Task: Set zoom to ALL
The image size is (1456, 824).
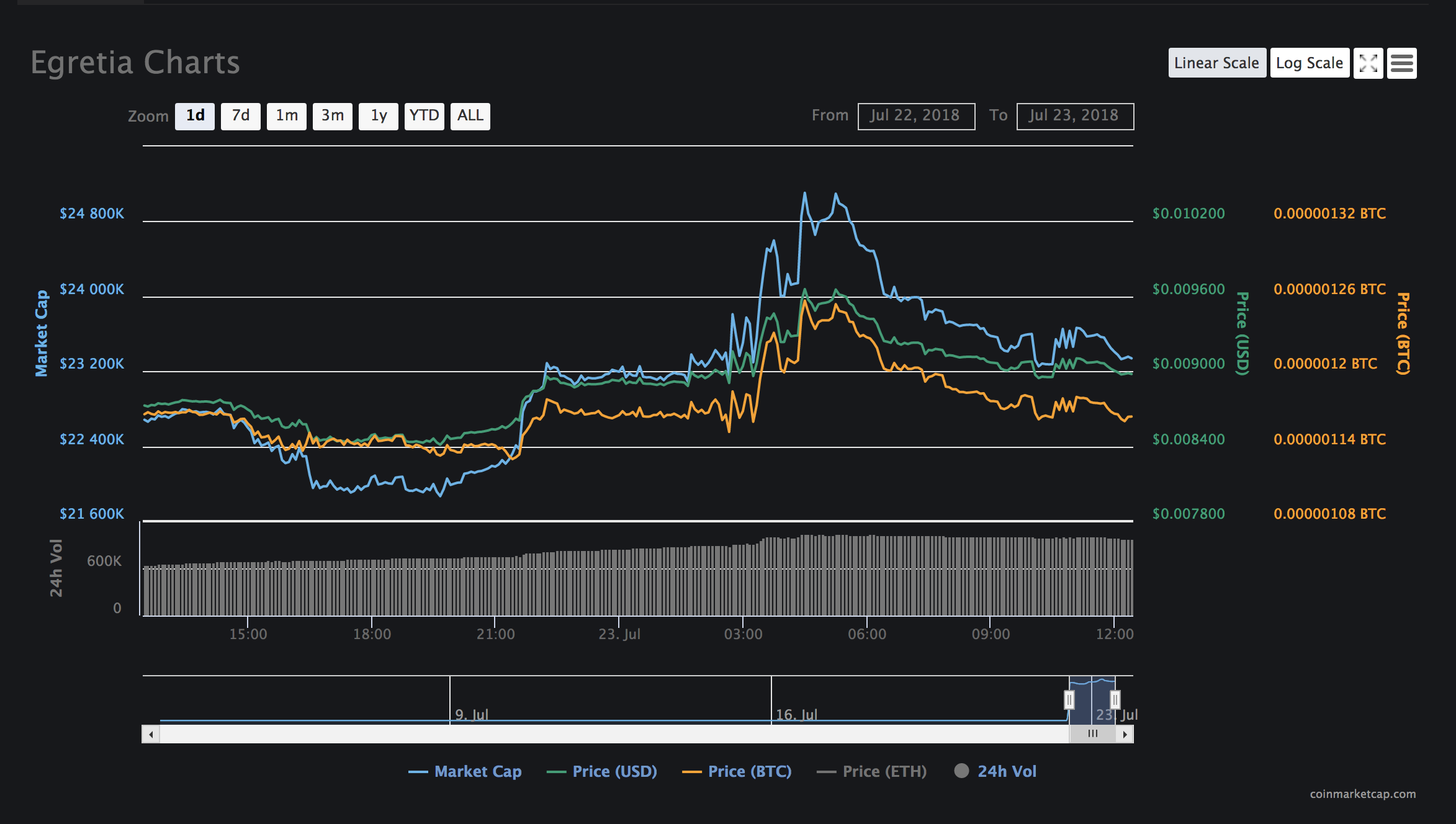Action: coord(470,116)
